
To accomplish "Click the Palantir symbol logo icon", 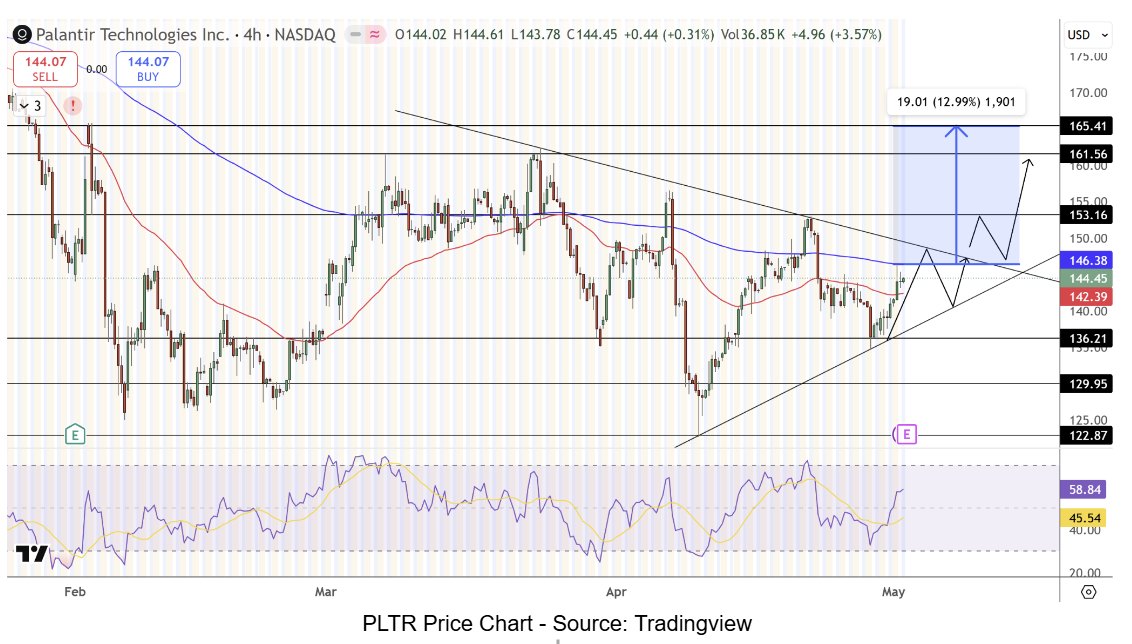I will (22, 34).
